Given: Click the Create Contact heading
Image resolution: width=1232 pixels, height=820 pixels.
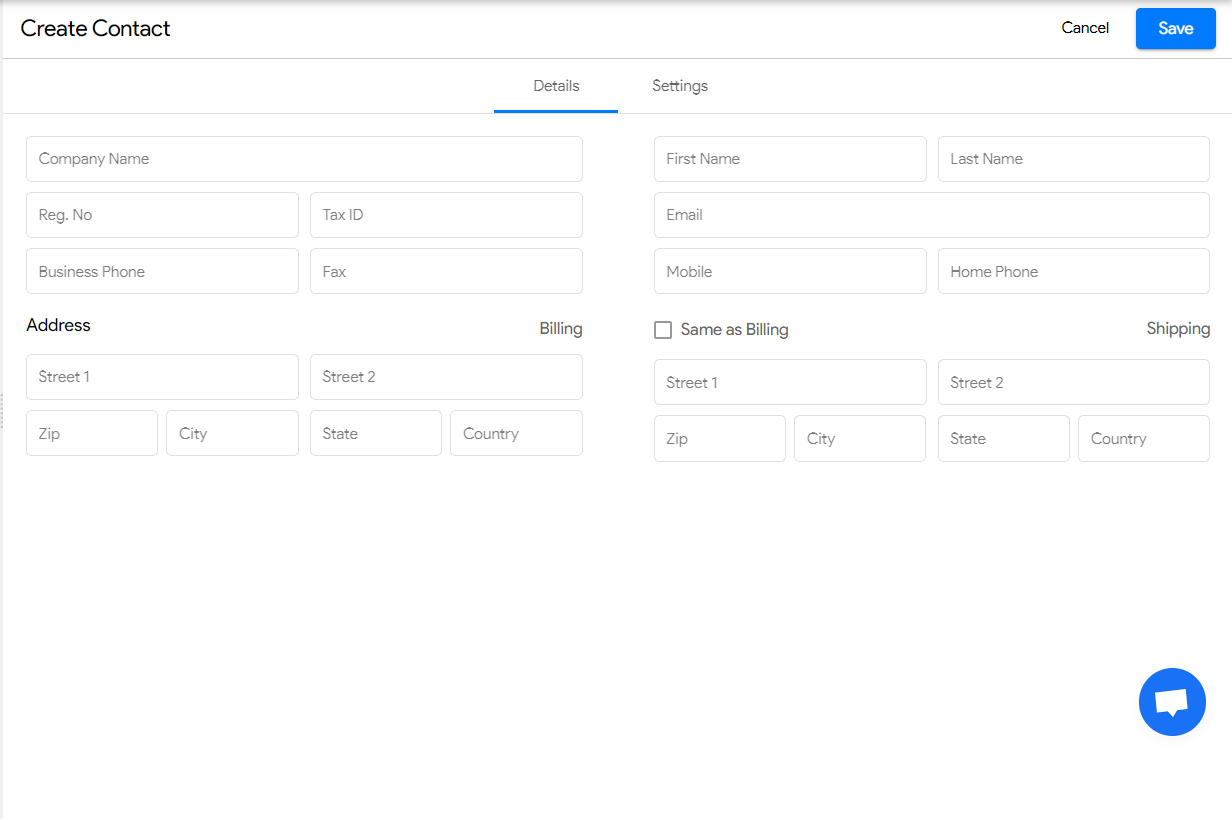Looking at the screenshot, I should pos(95,28).
